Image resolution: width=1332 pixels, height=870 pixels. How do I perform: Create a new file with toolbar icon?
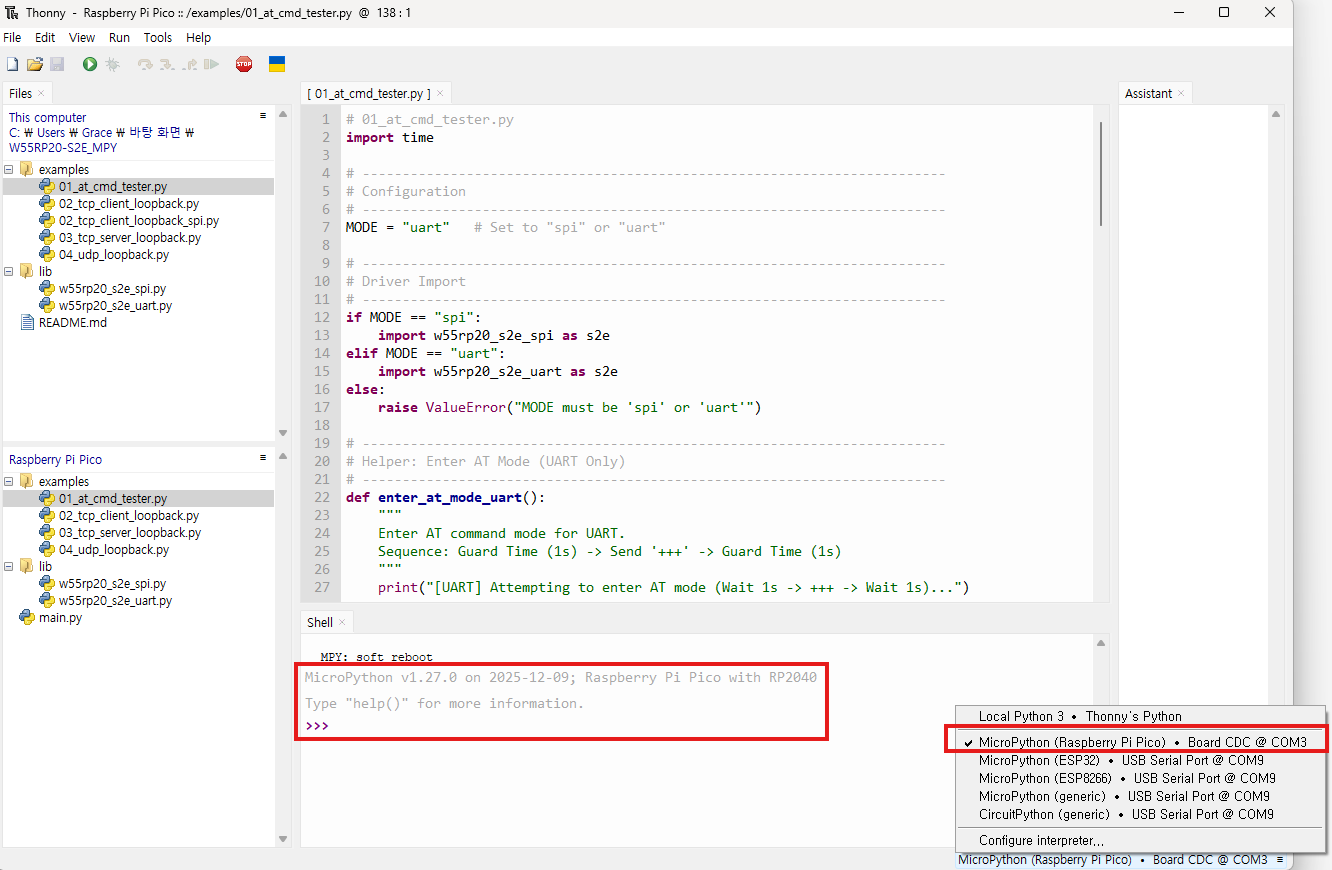point(12,64)
